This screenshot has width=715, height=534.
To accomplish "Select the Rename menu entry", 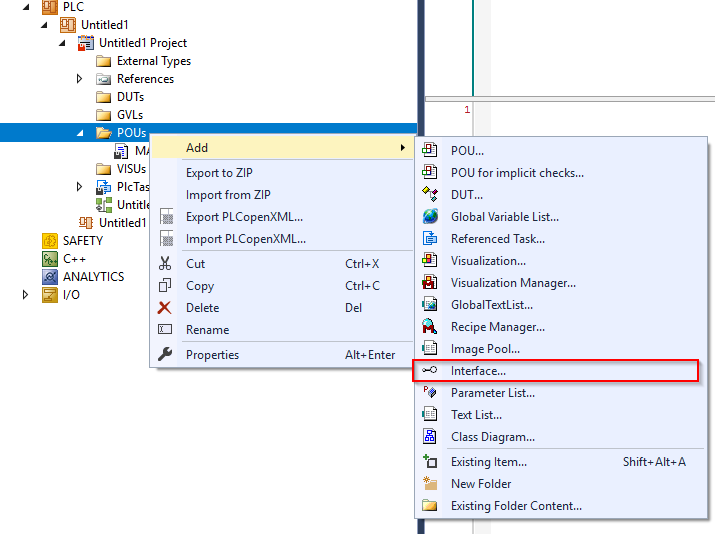I will [x=282, y=330].
